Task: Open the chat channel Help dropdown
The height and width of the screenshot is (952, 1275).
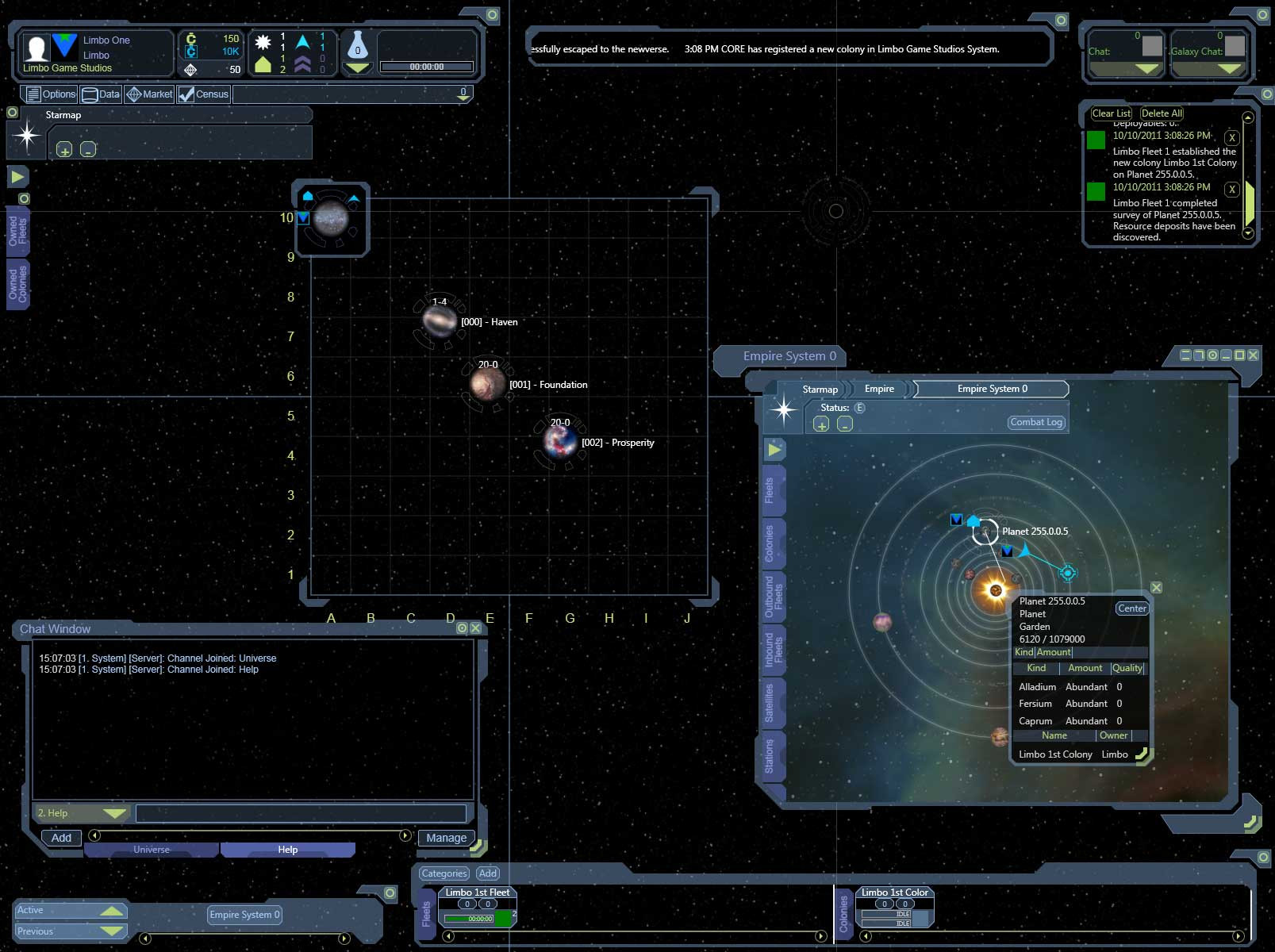Action: [x=82, y=813]
